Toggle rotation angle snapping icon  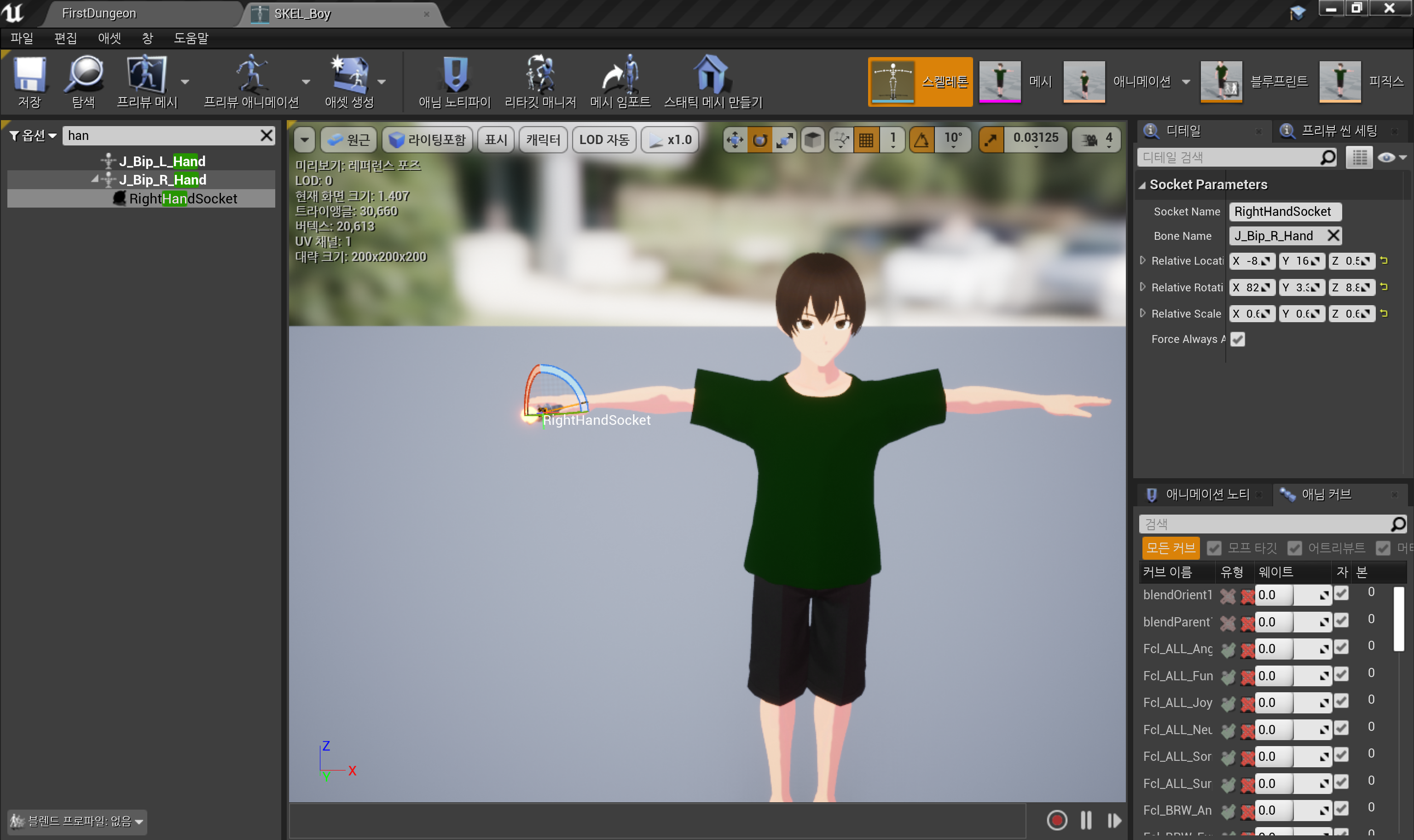point(921,140)
